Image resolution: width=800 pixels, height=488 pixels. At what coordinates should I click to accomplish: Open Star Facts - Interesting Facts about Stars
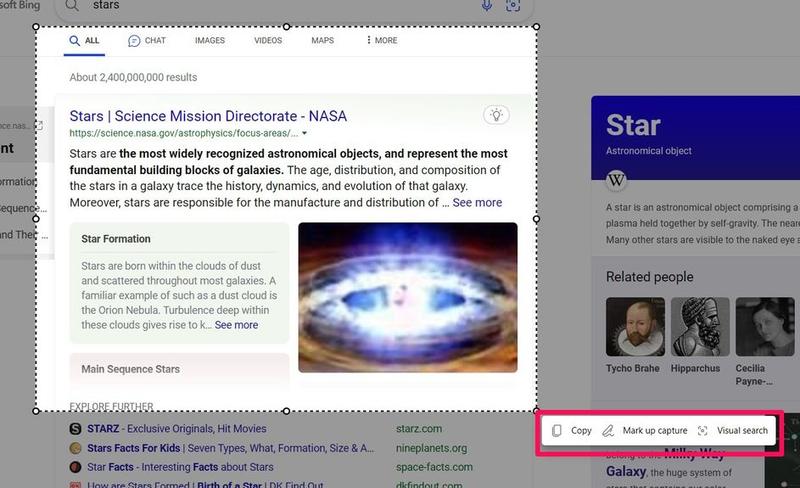(180, 467)
